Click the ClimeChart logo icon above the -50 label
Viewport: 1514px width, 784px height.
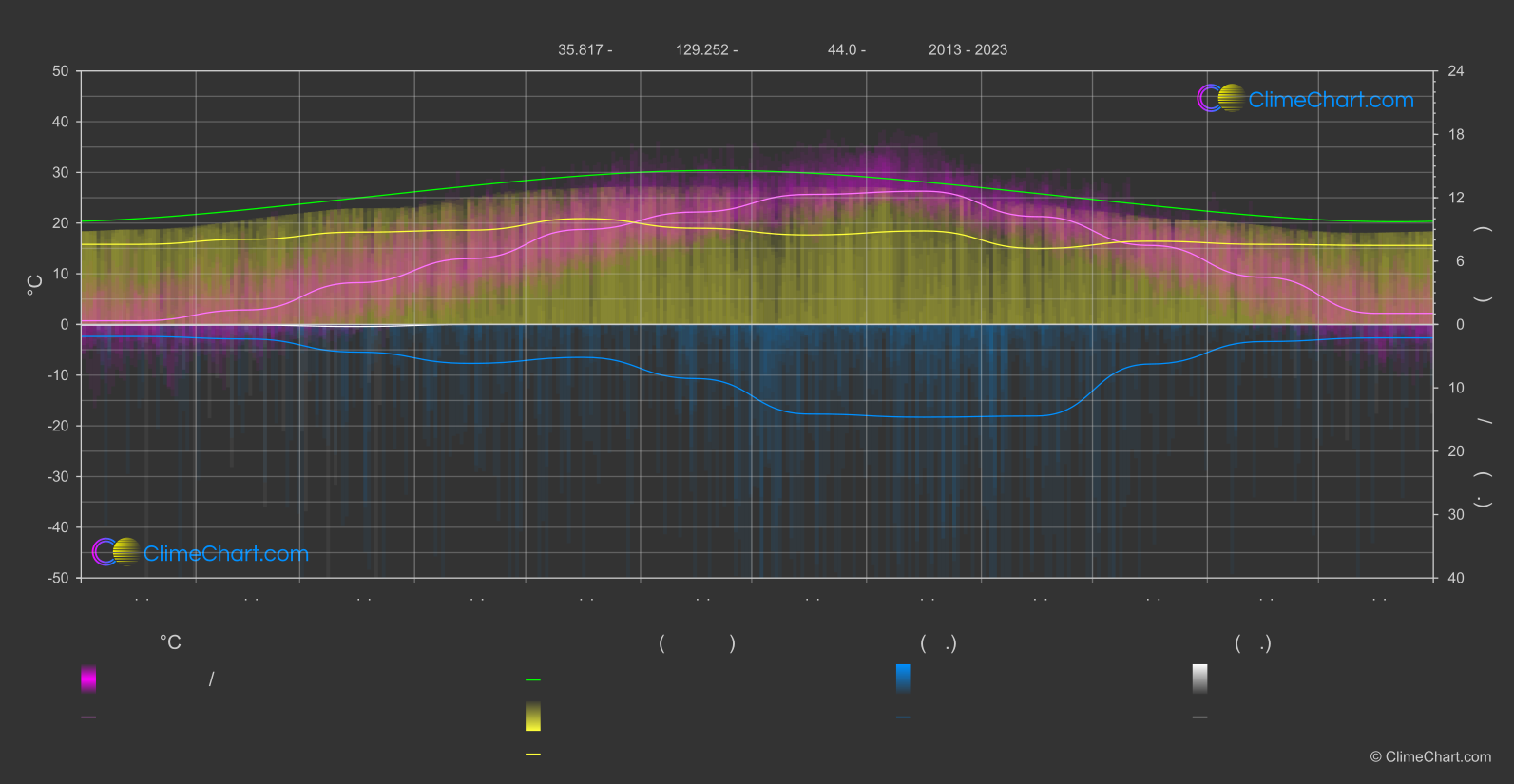(x=116, y=552)
